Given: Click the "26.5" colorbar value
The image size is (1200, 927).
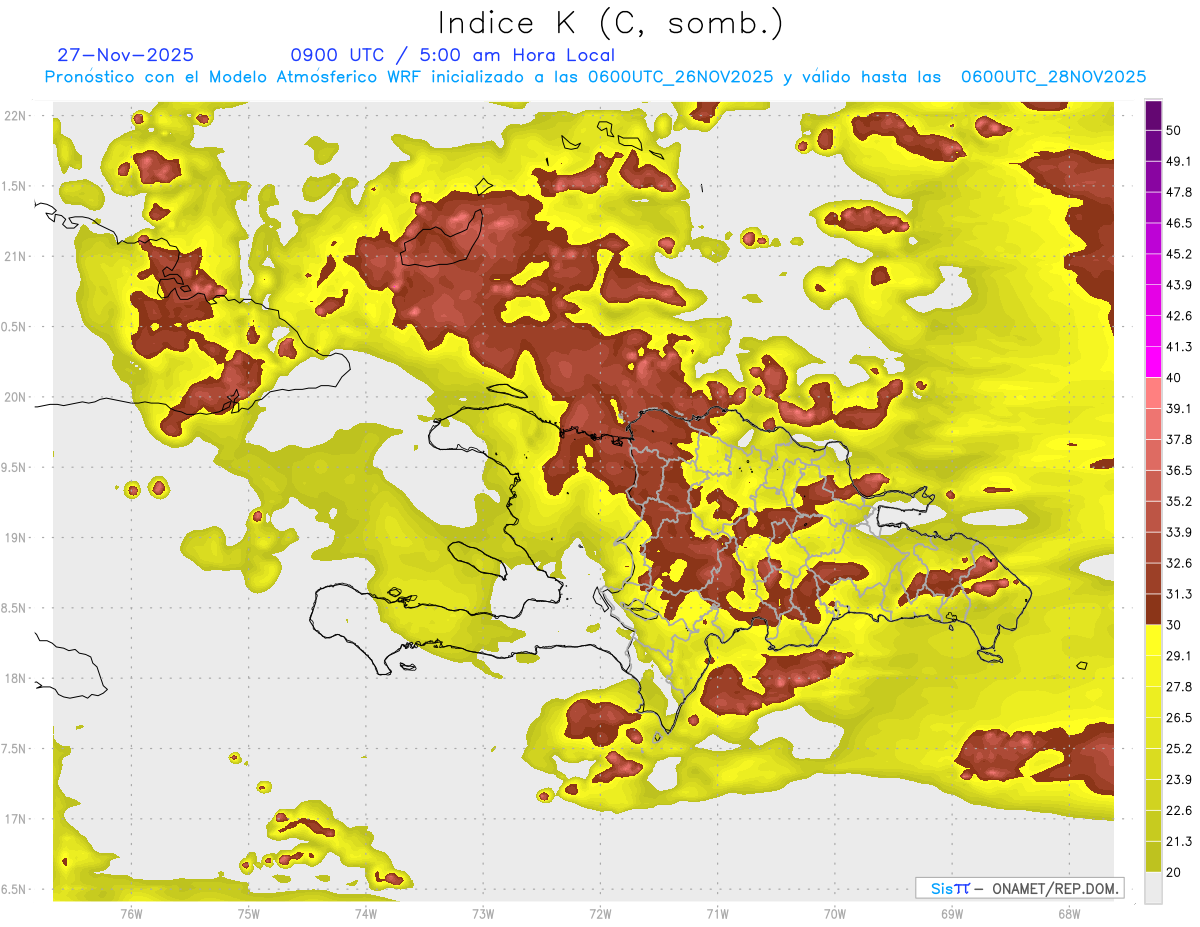Looking at the screenshot, I should (x=1179, y=718).
